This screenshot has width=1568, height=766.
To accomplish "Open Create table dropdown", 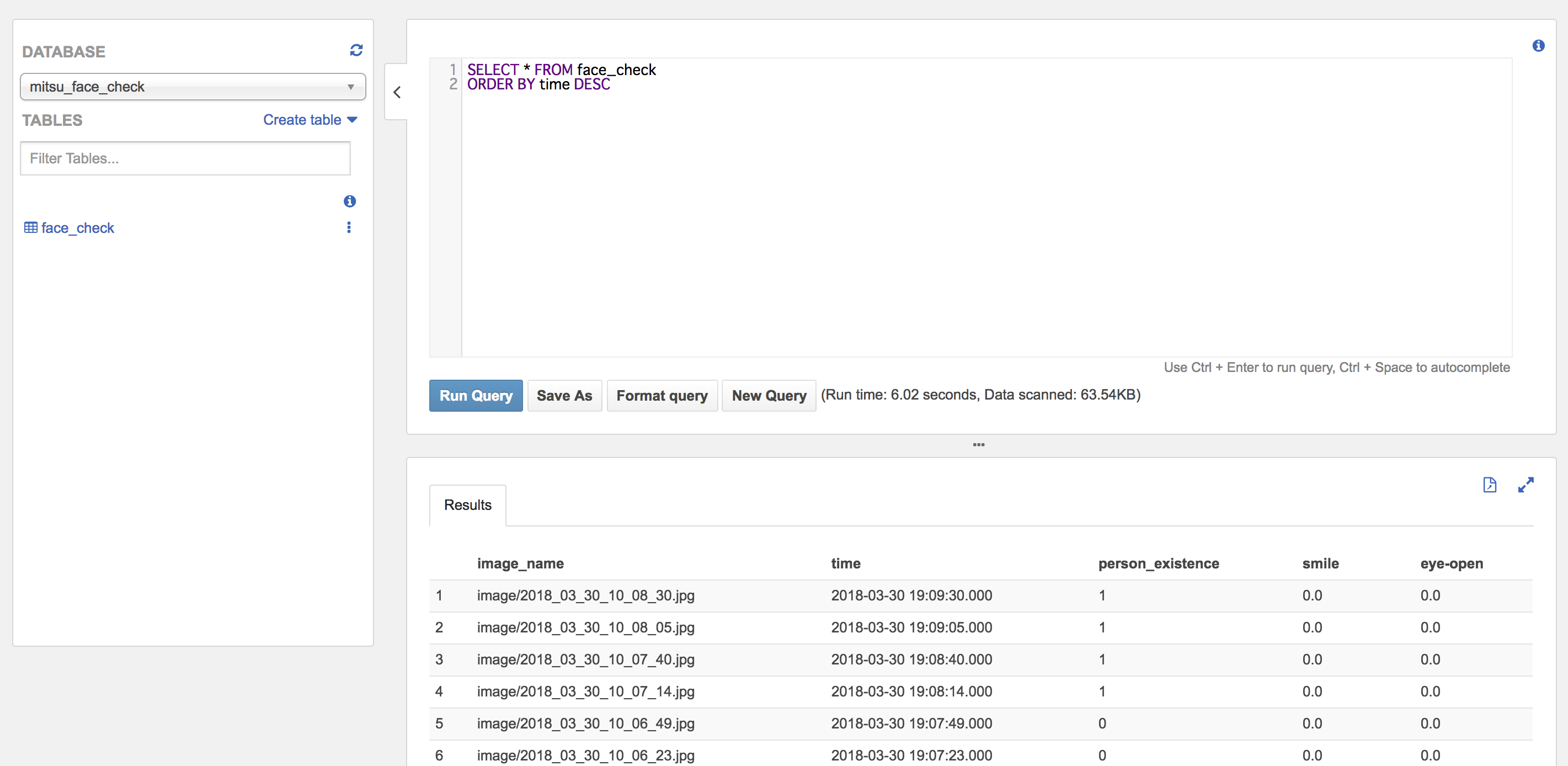I will [310, 120].
